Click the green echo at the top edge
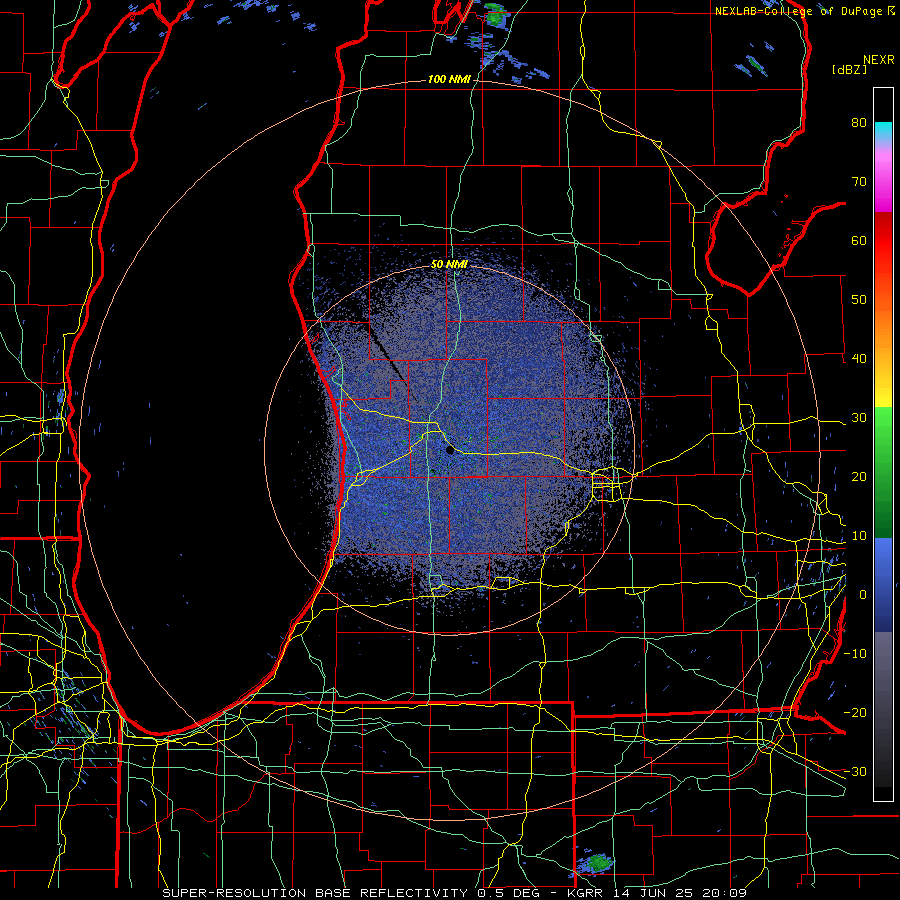The height and width of the screenshot is (900, 900). pyautogui.click(x=496, y=15)
